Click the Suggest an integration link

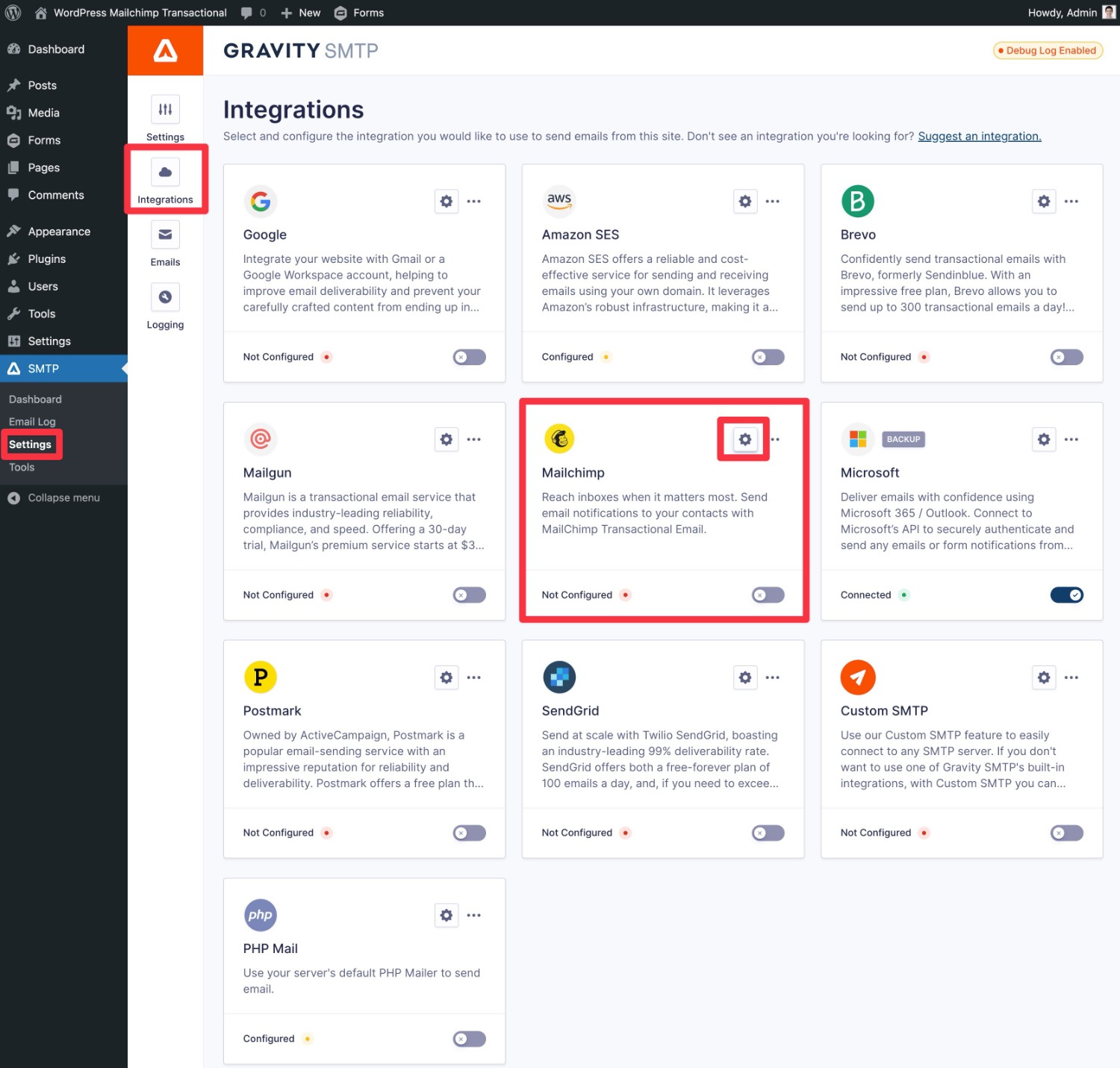980,136
